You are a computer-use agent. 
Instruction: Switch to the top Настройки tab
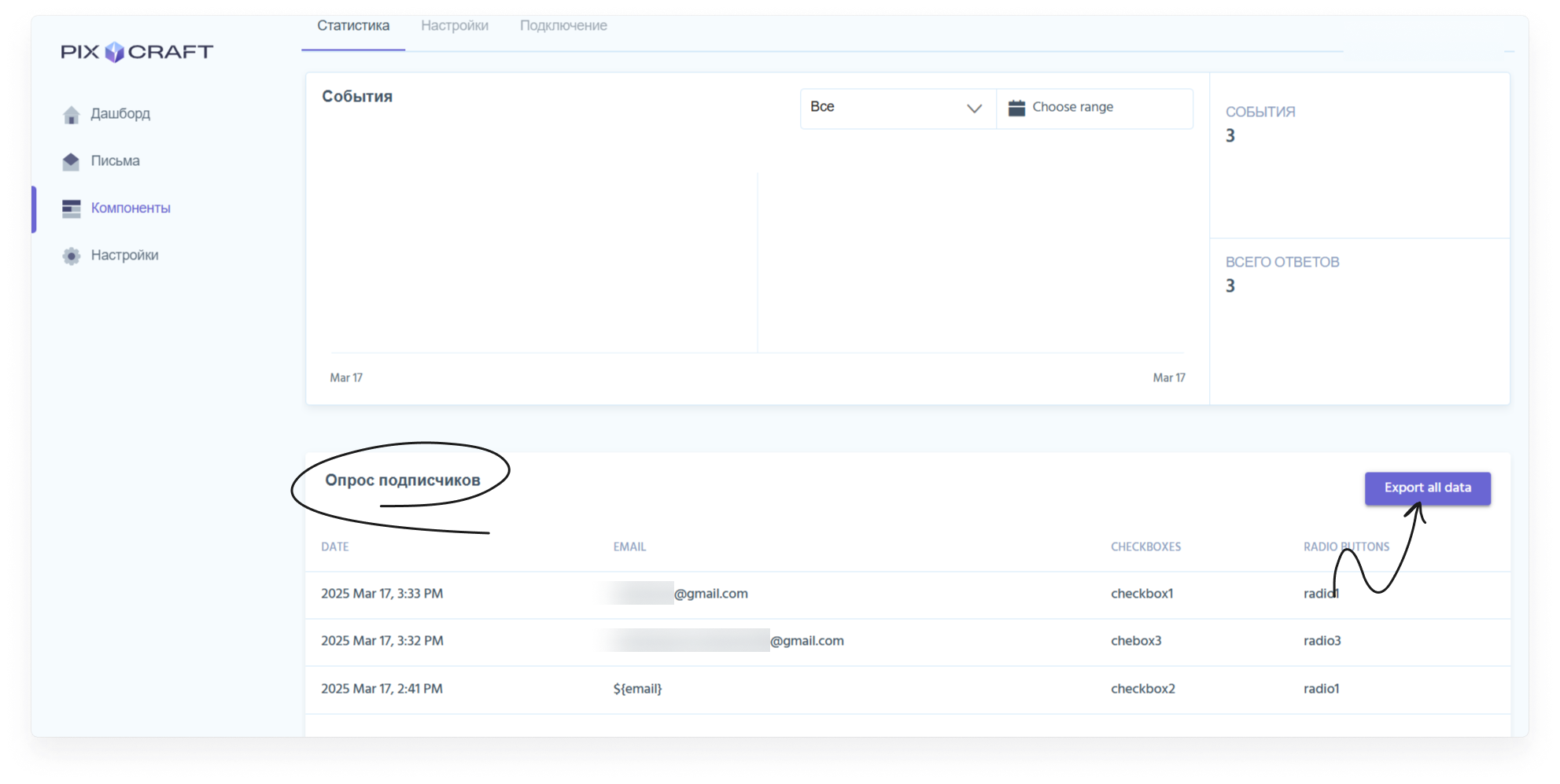(x=455, y=26)
